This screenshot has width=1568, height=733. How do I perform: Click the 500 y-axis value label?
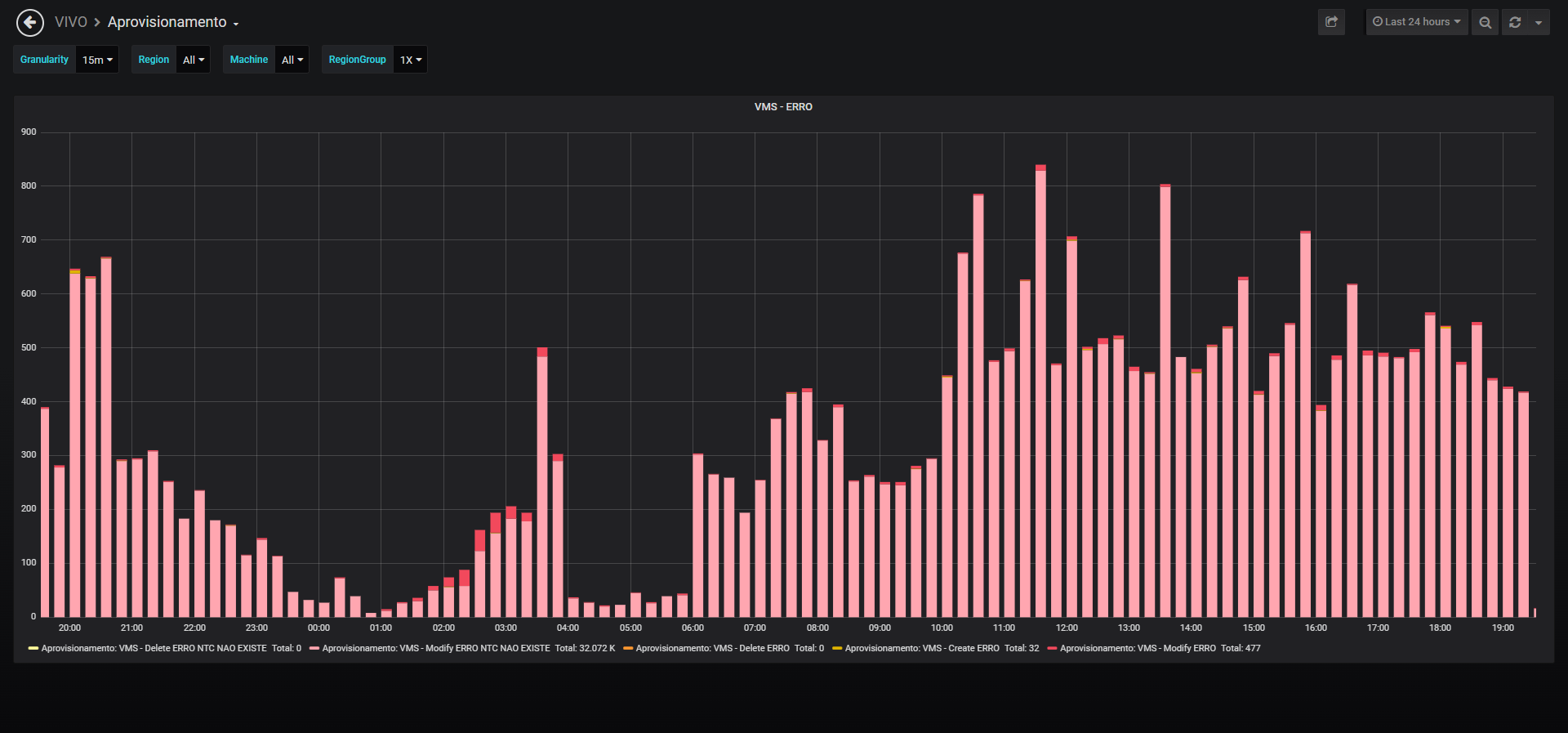coord(29,347)
